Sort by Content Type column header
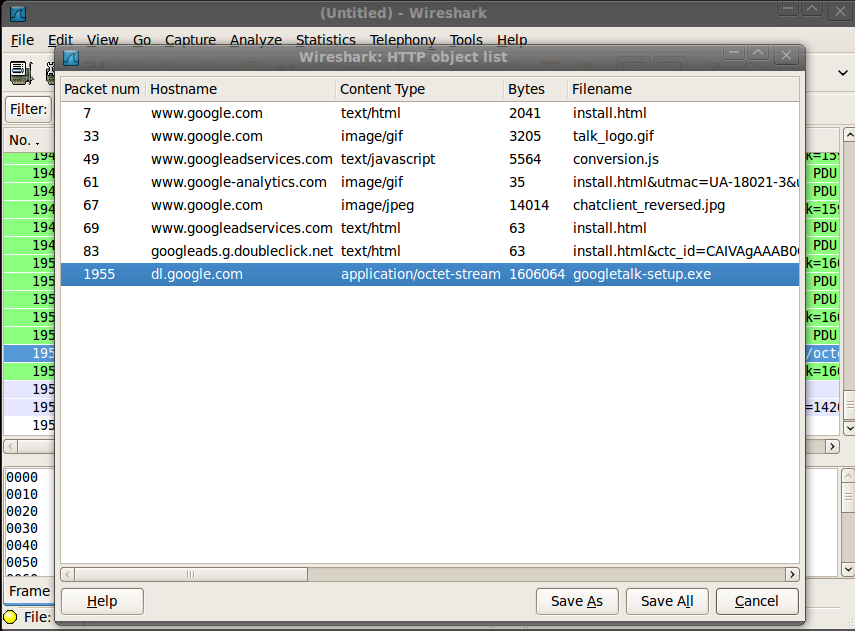This screenshot has width=855, height=631. click(419, 89)
